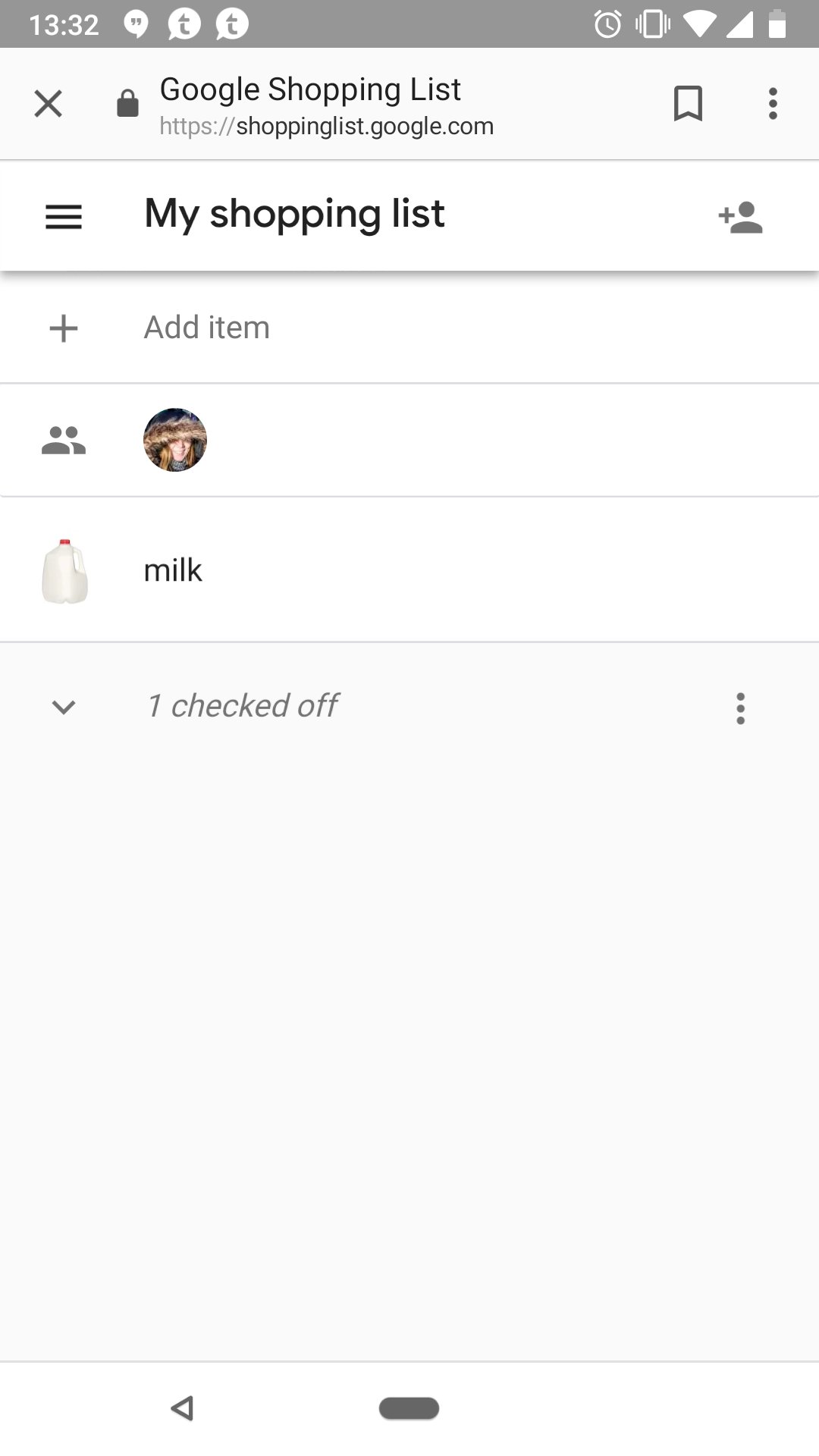
Task: Tap the add collaborator person icon
Action: (x=740, y=217)
